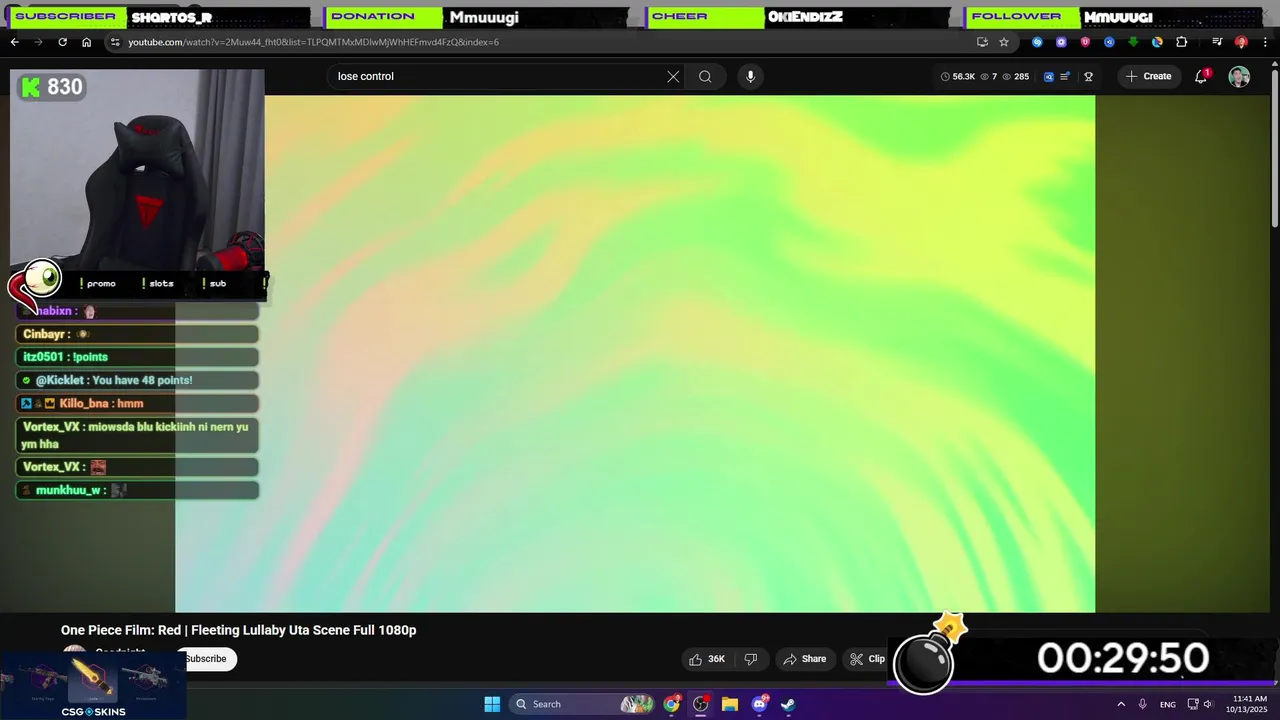Open YouTube account avatar menu

coord(1239,77)
